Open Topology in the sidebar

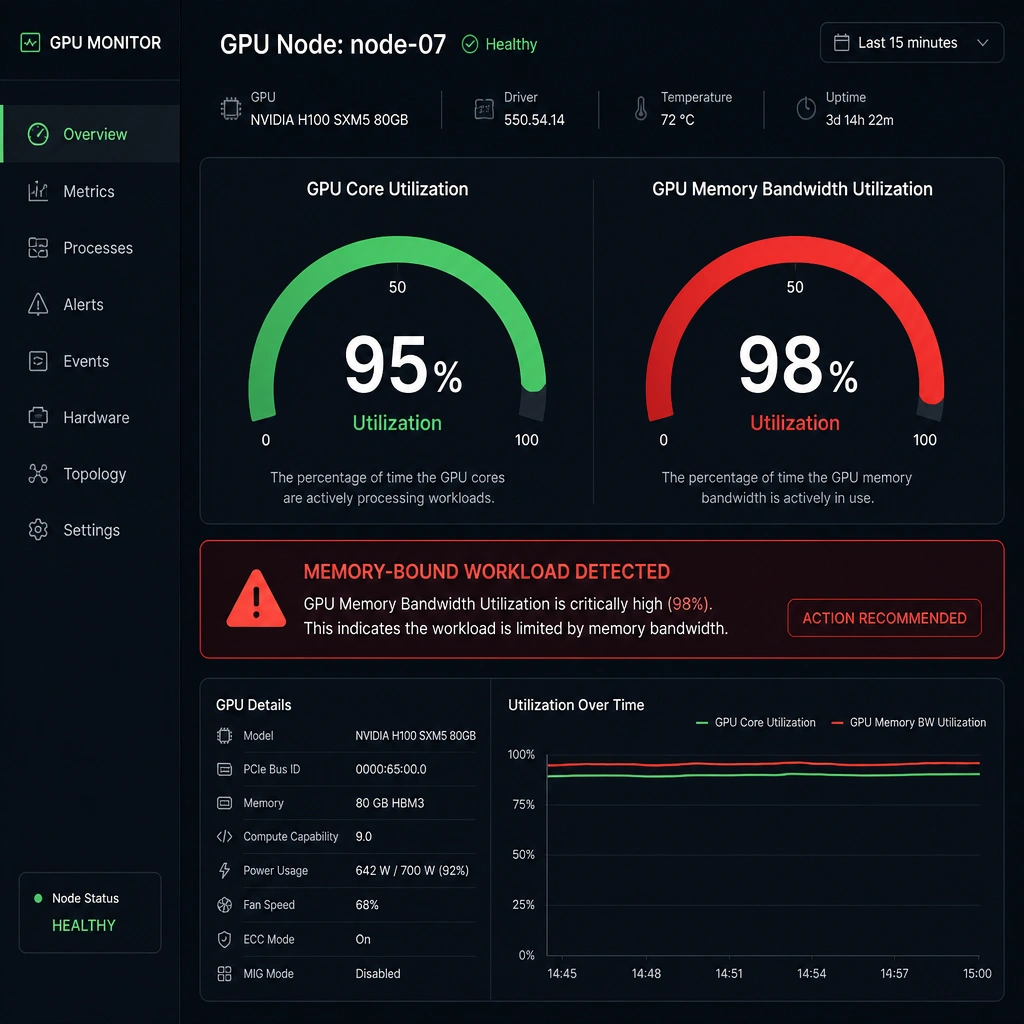(90, 473)
